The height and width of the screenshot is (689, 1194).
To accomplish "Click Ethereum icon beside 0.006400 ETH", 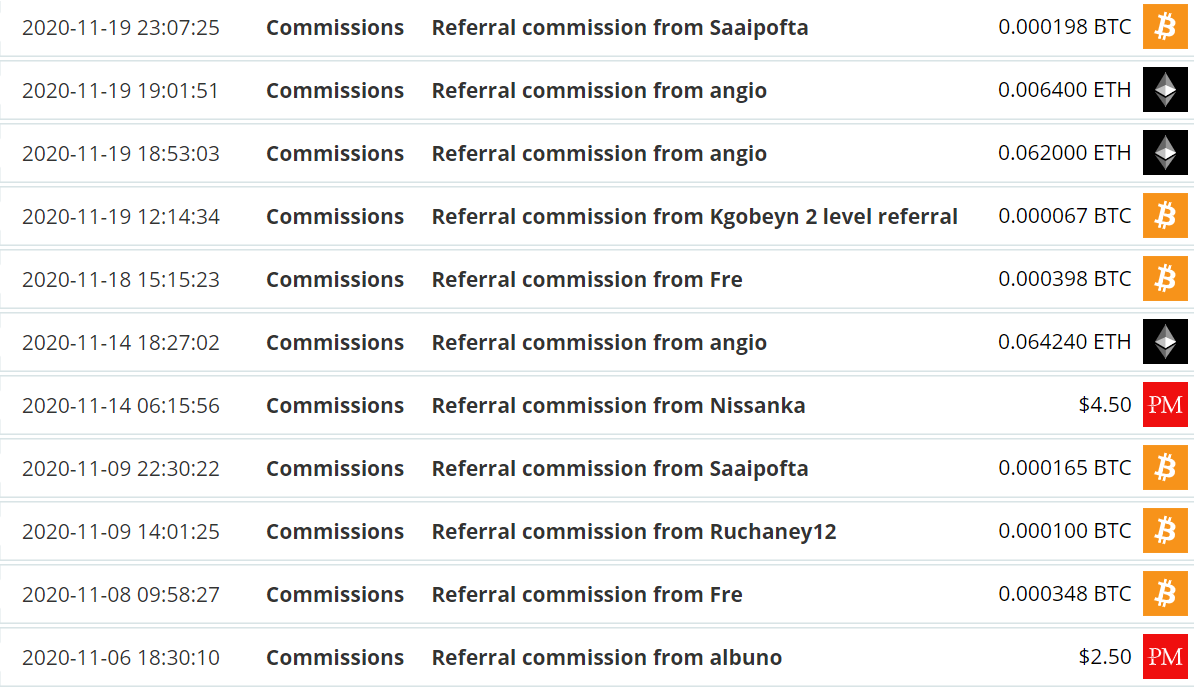I will click(1165, 90).
